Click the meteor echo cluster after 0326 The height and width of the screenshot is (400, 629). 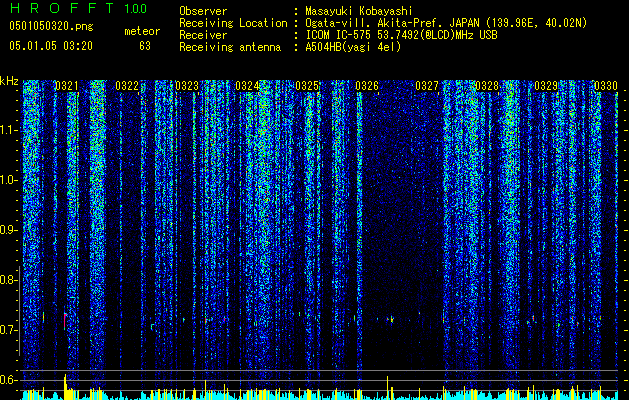[390, 320]
